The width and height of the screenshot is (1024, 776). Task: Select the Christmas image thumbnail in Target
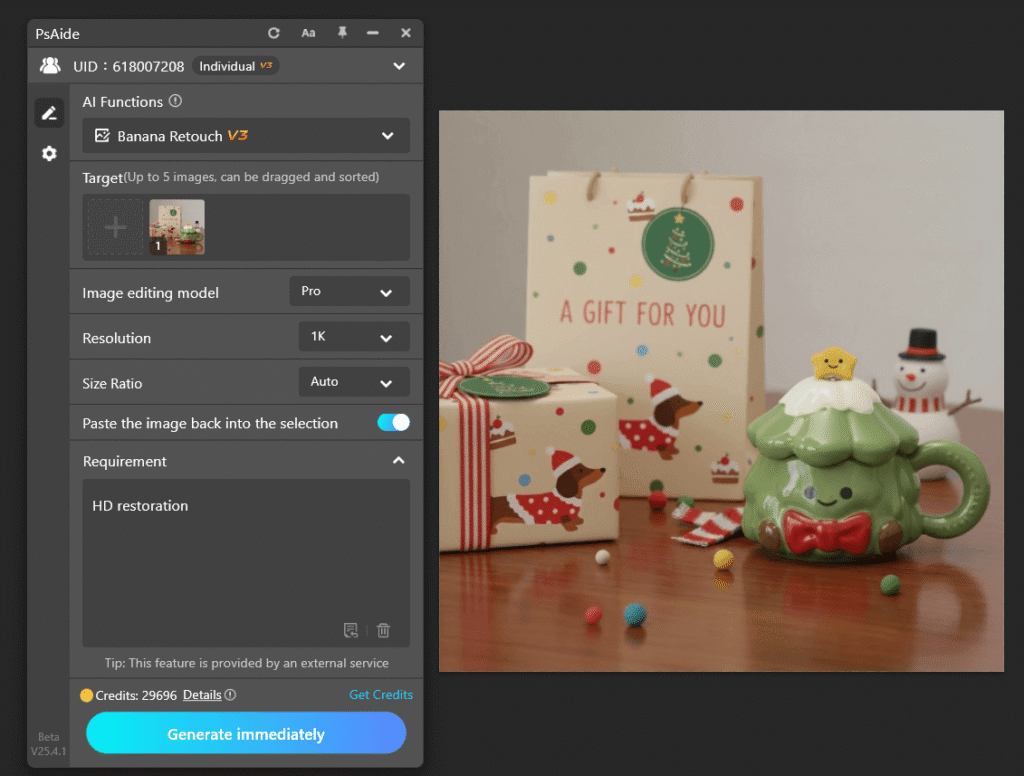pos(176,227)
